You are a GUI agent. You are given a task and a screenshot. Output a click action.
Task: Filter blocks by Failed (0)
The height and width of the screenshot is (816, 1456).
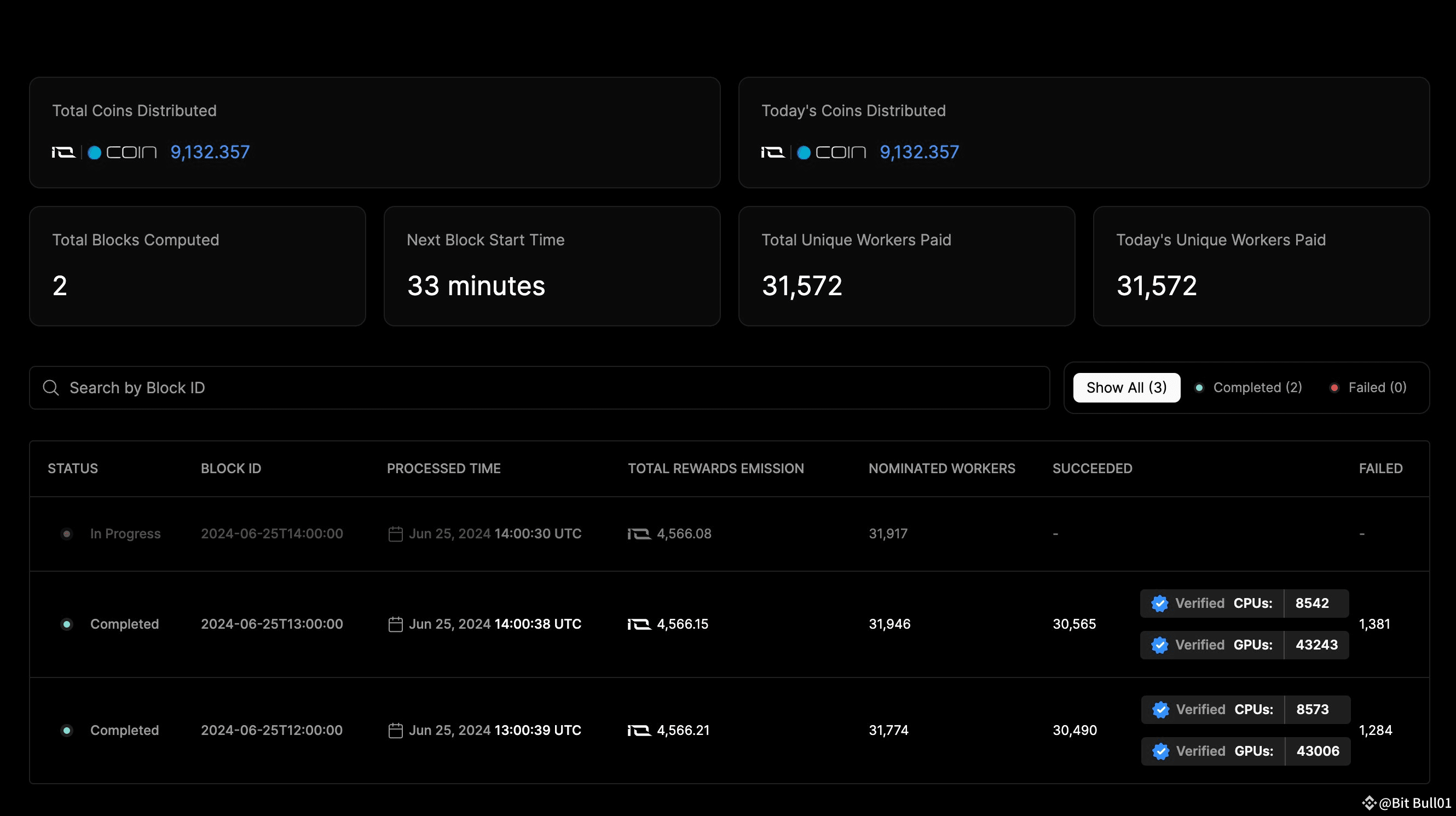click(x=1370, y=388)
